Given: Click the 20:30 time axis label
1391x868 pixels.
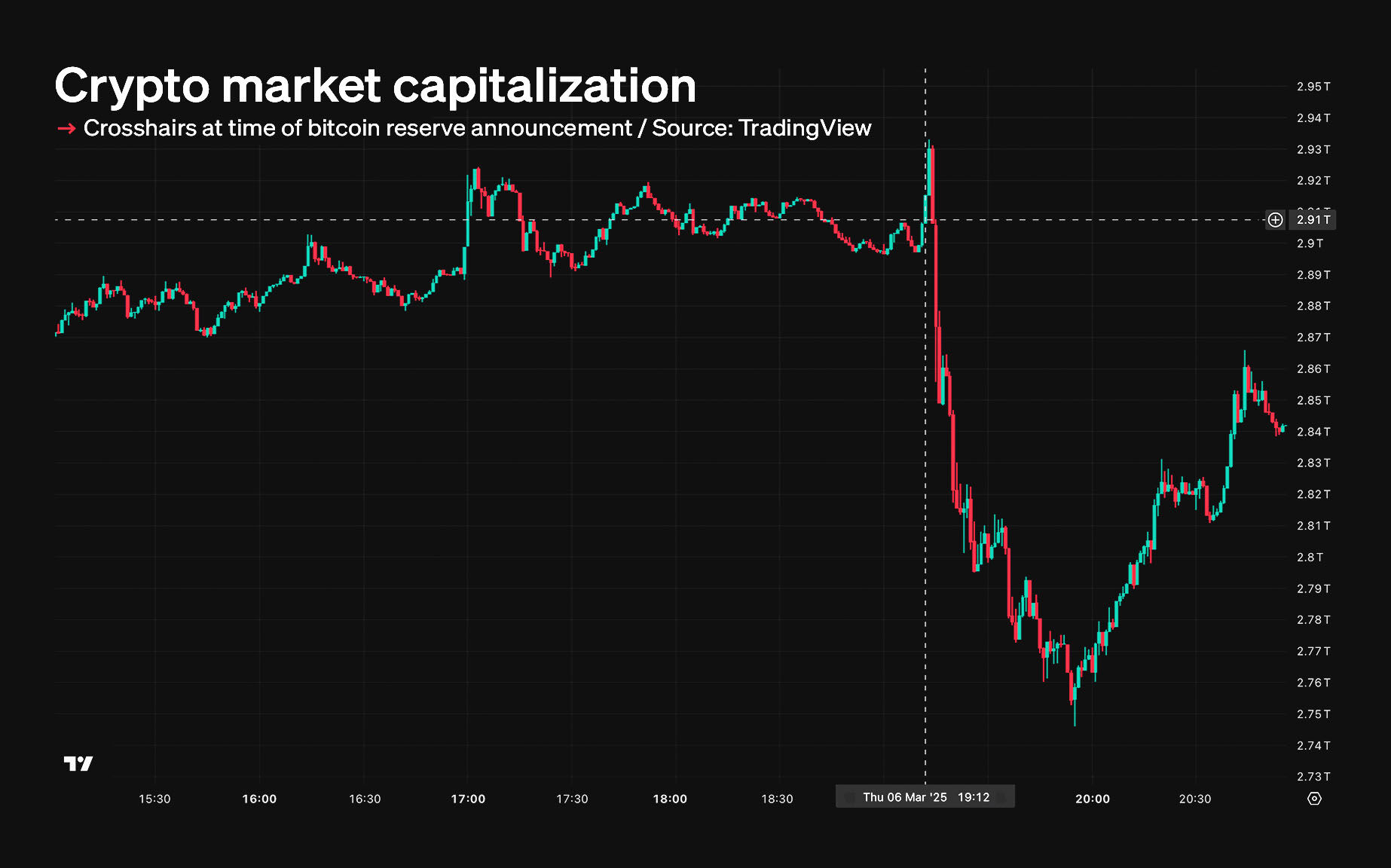Looking at the screenshot, I should (x=1195, y=799).
